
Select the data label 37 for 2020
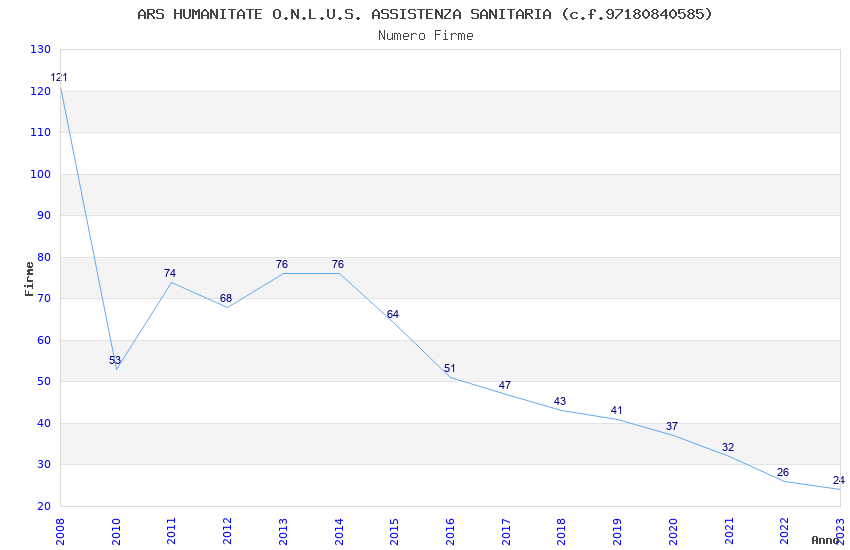672,426
